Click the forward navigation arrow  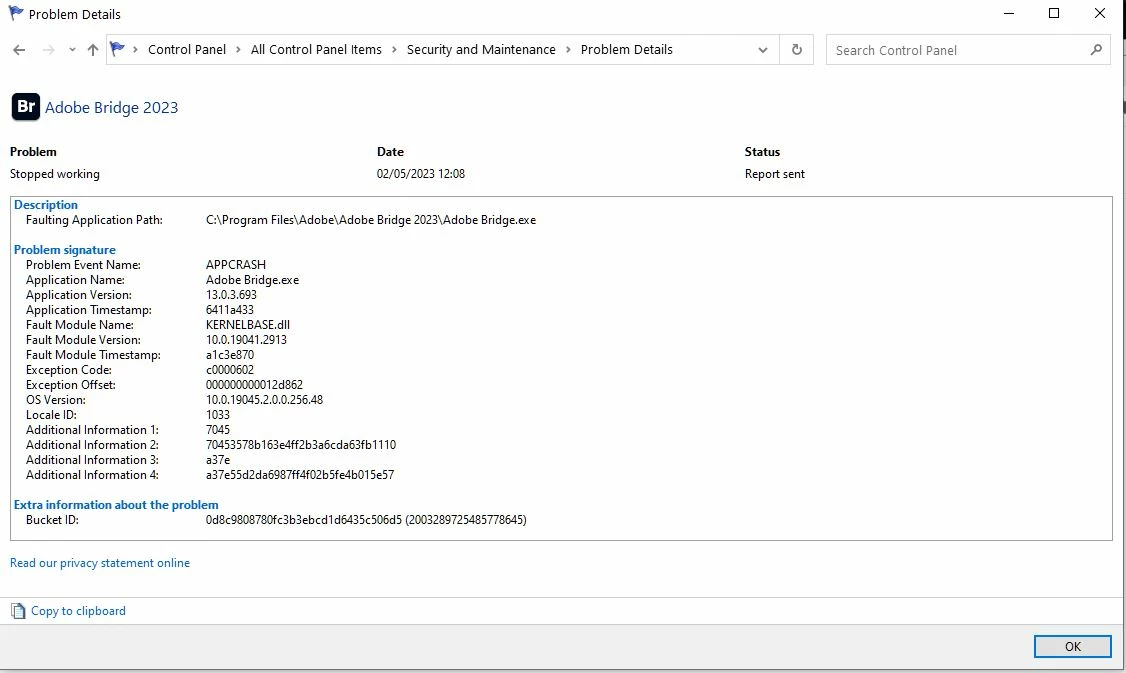coord(48,50)
